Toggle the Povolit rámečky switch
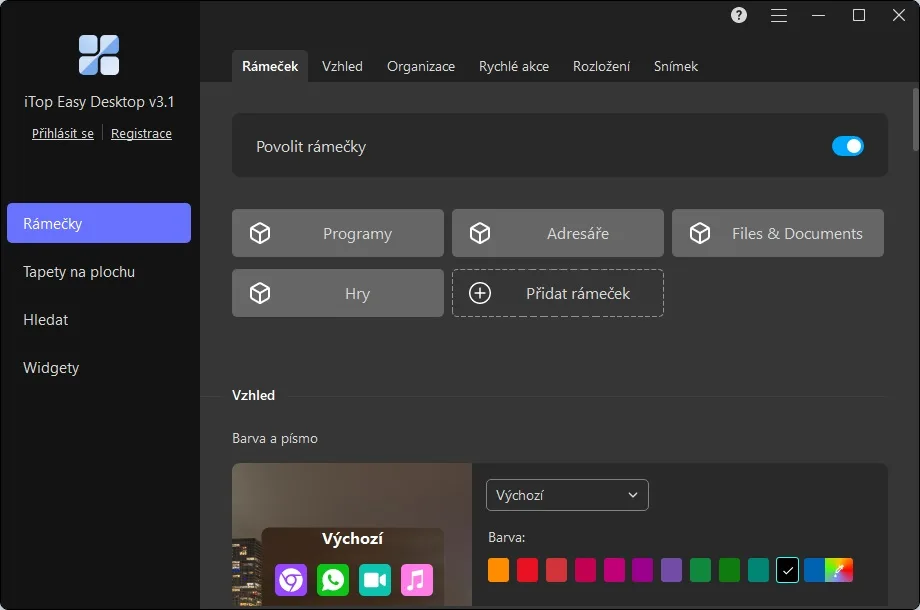The image size is (920, 610). click(x=847, y=146)
